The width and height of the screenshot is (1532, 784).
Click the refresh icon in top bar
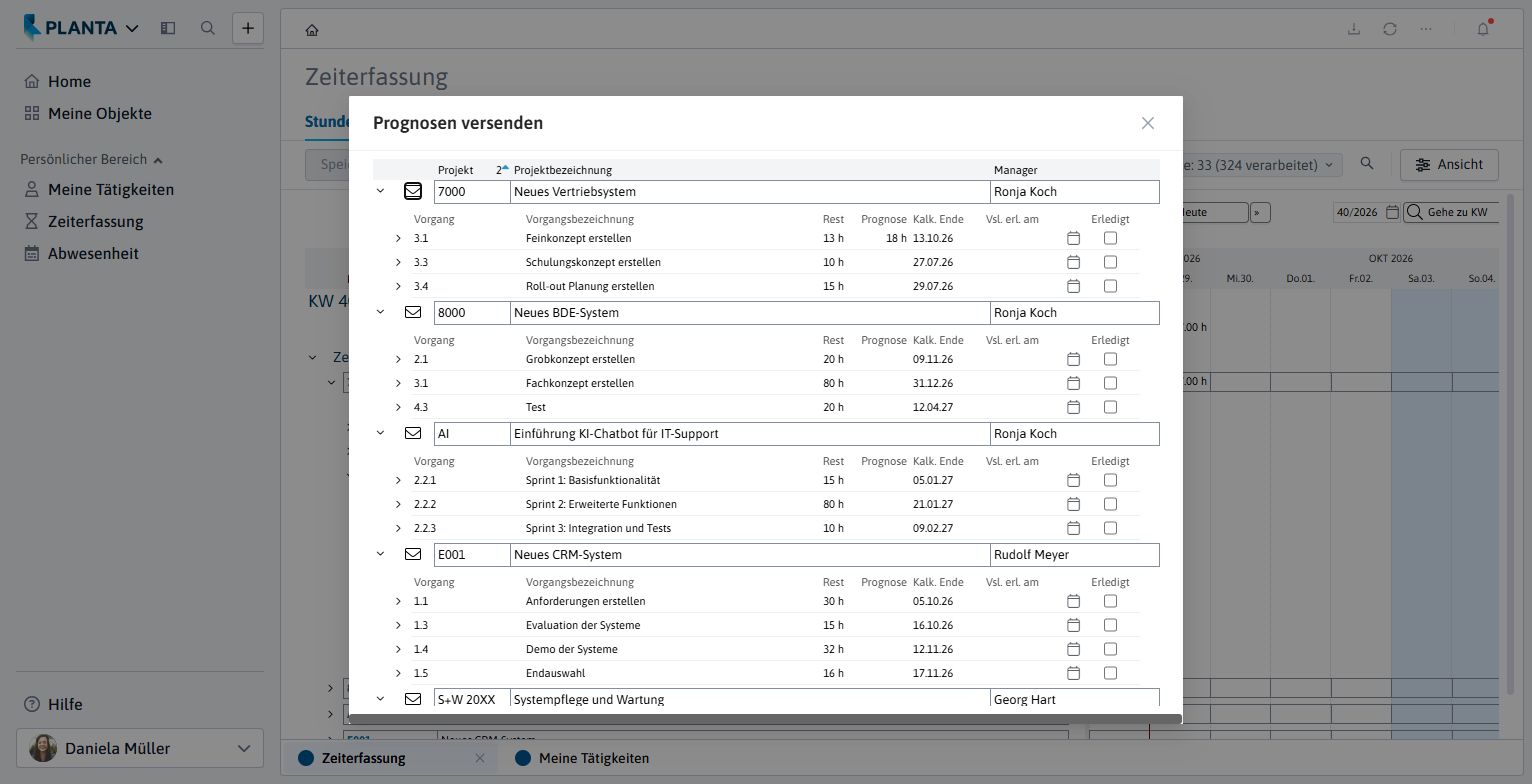1390,29
